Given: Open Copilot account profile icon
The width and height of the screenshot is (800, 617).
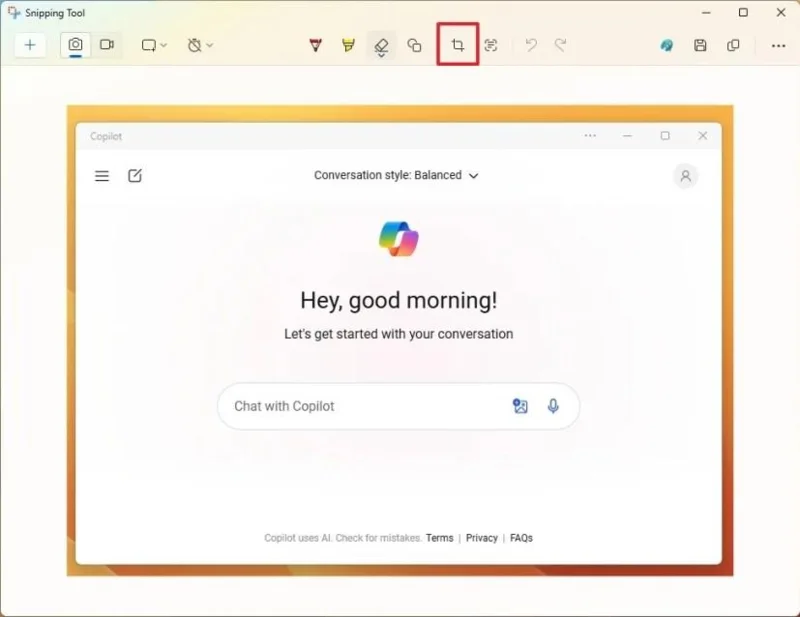Looking at the screenshot, I should (686, 176).
